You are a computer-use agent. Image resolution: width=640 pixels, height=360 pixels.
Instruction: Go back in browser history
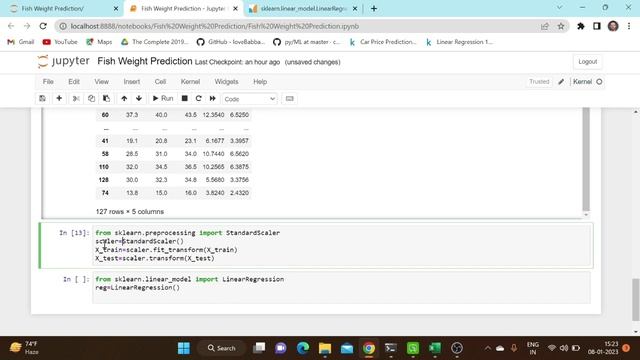[x=11, y=26]
